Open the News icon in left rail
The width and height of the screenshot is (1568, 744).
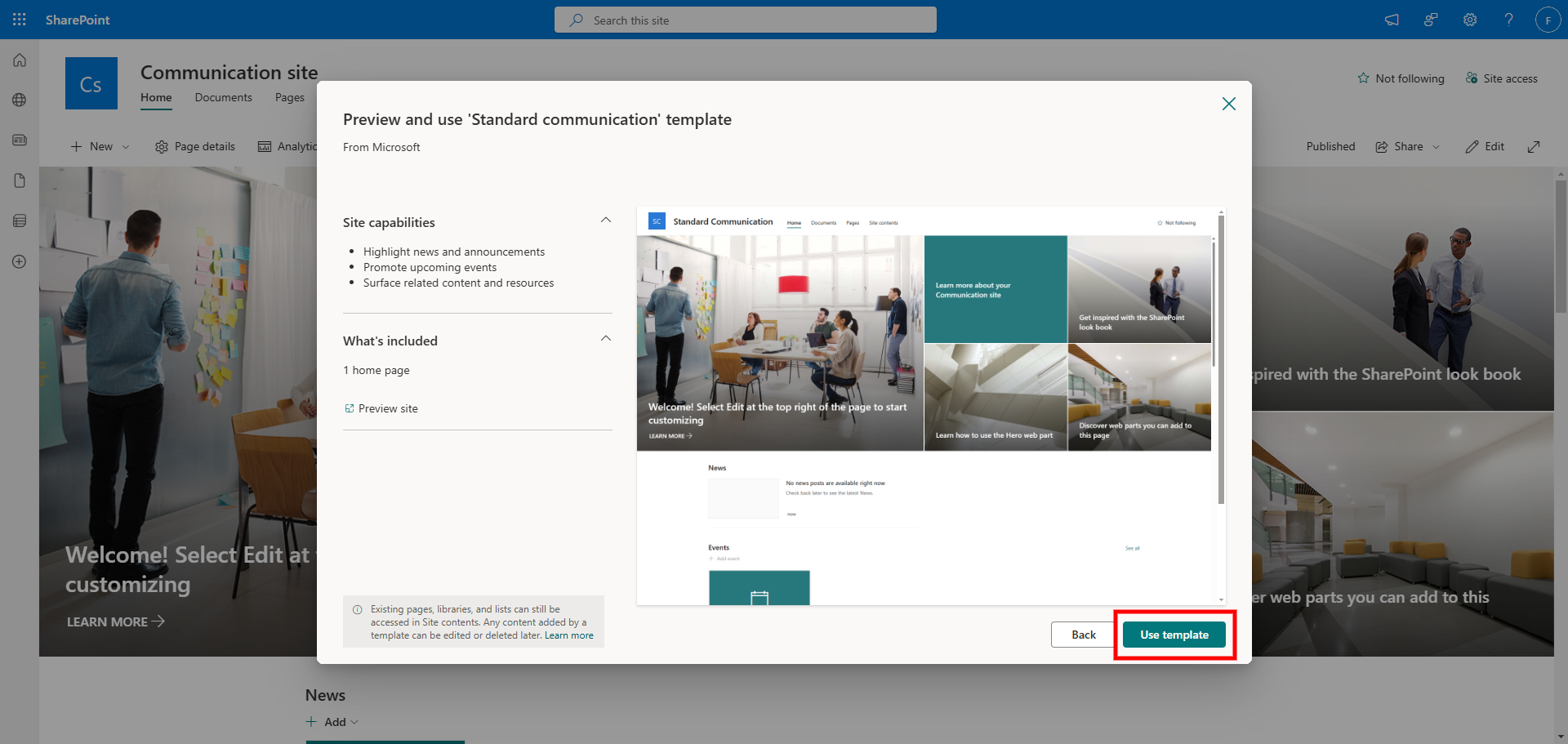tap(20, 140)
